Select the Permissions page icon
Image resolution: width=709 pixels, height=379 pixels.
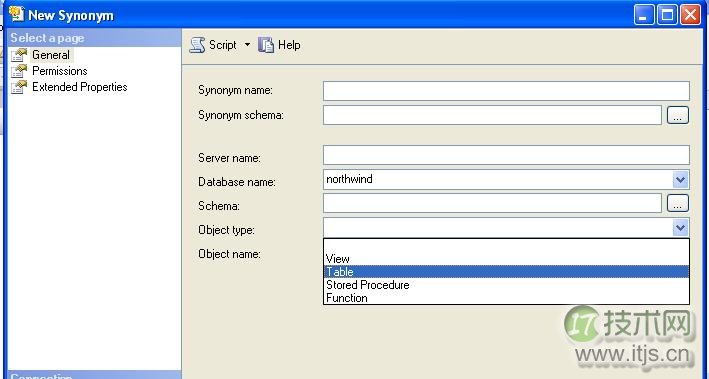(x=19, y=71)
